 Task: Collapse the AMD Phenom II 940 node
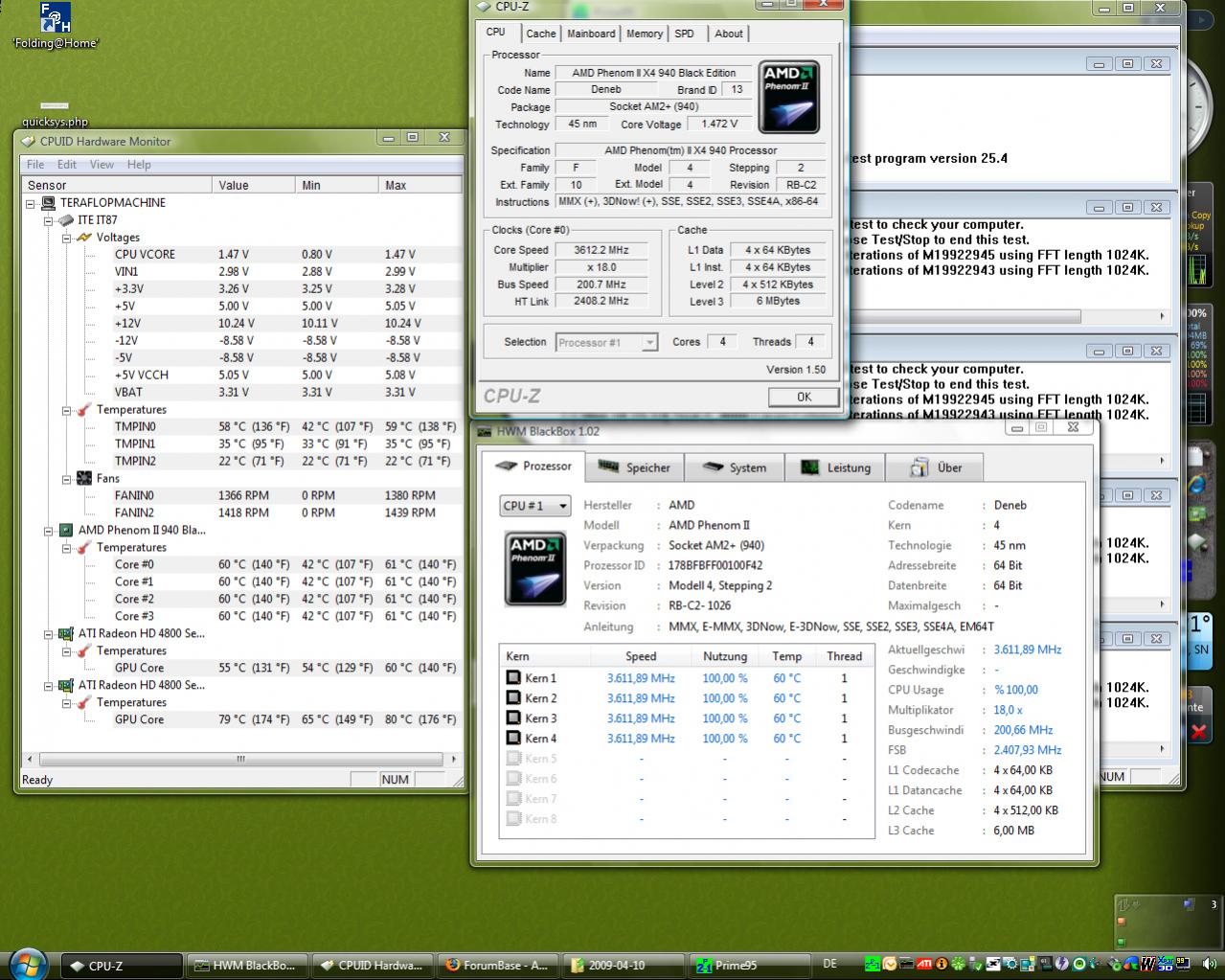[x=49, y=531]
